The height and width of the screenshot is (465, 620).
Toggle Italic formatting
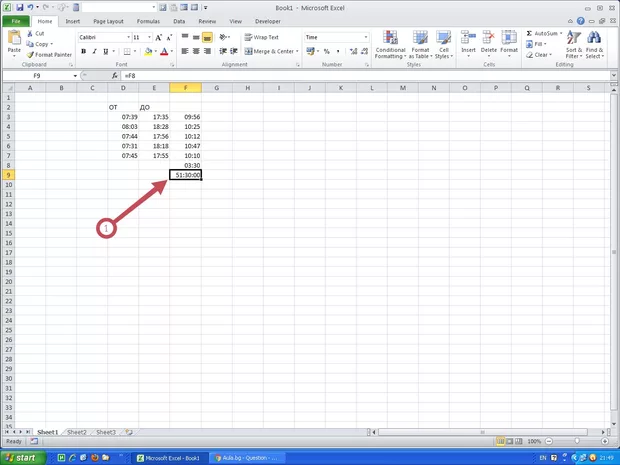95,51
